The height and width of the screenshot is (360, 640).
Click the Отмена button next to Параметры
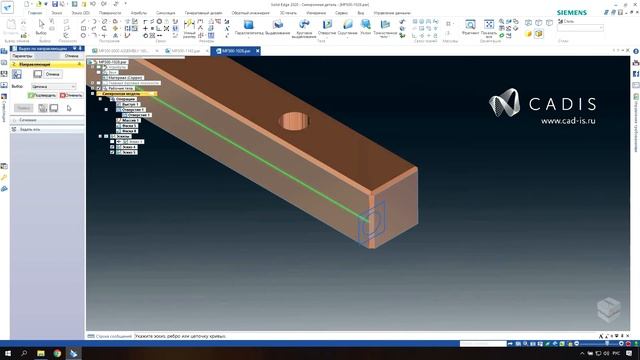72,56
